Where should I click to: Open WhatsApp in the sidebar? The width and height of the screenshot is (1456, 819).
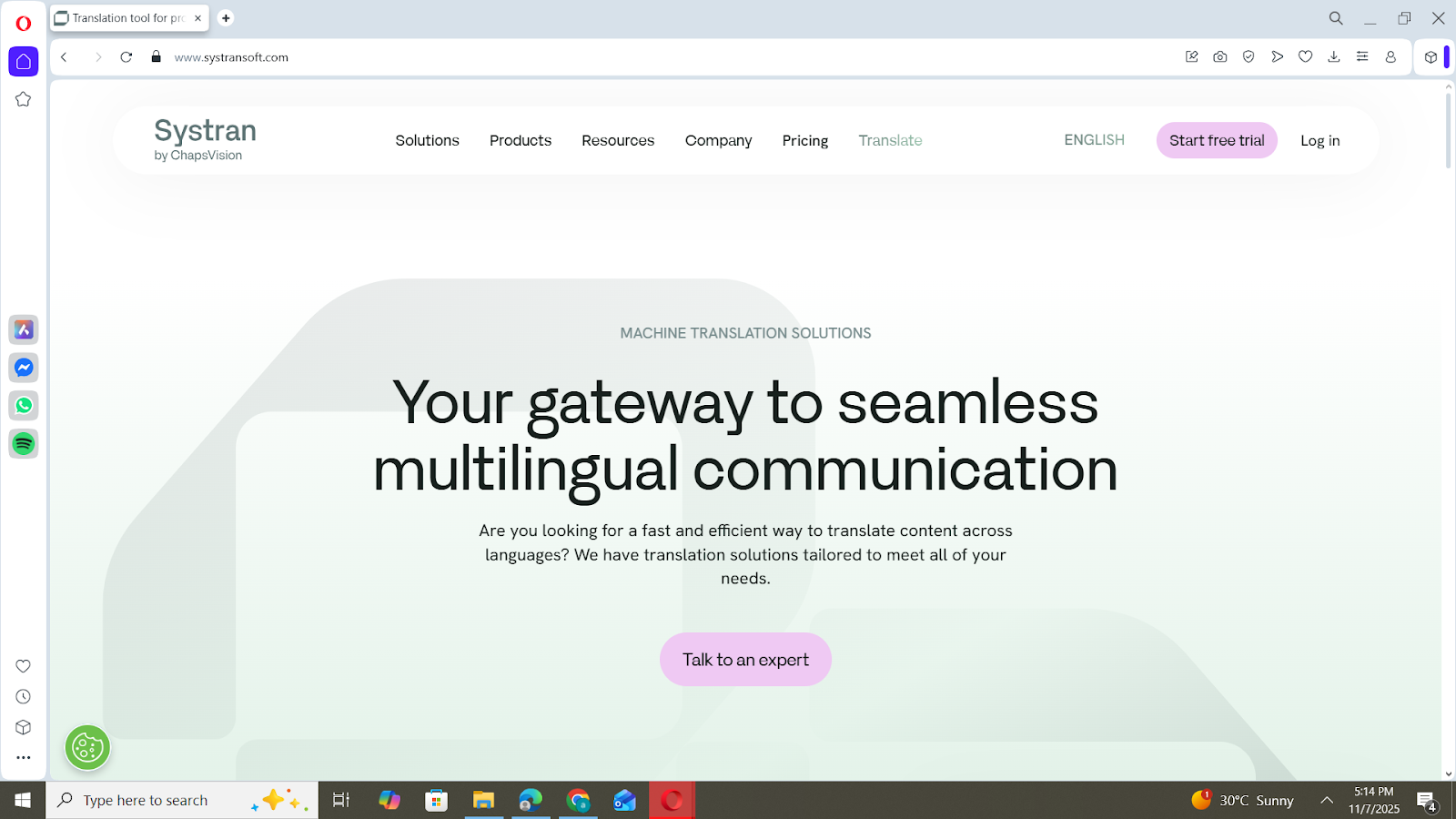[24, 406]
